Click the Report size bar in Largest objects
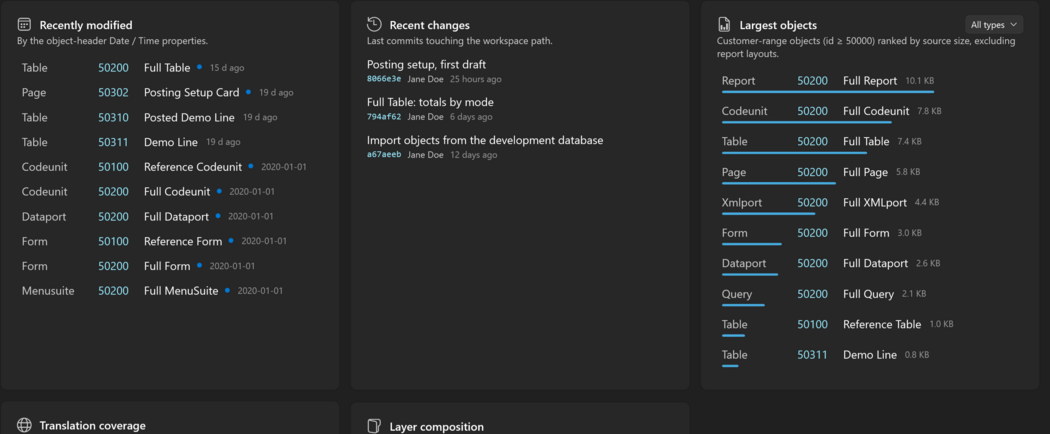Viewport: 1050px width, 434px height. 828,91
